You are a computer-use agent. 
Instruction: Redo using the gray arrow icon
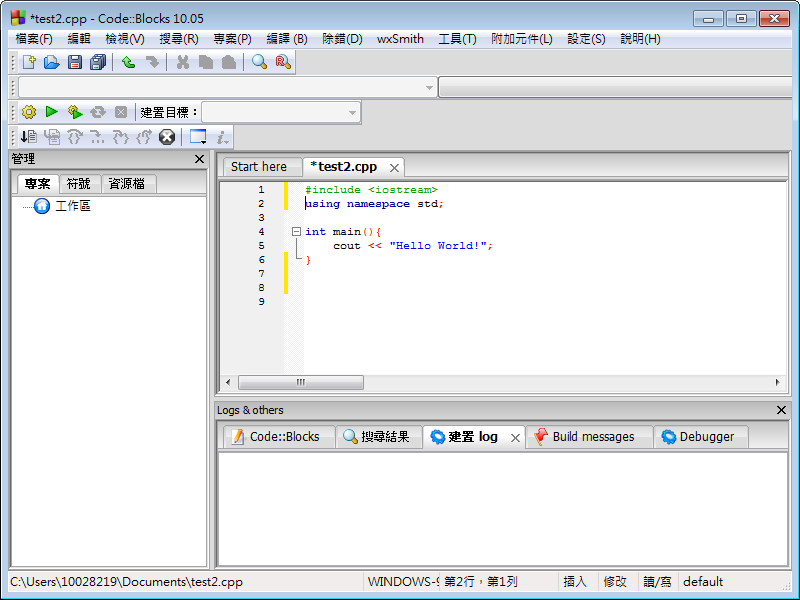coord(152,62)
